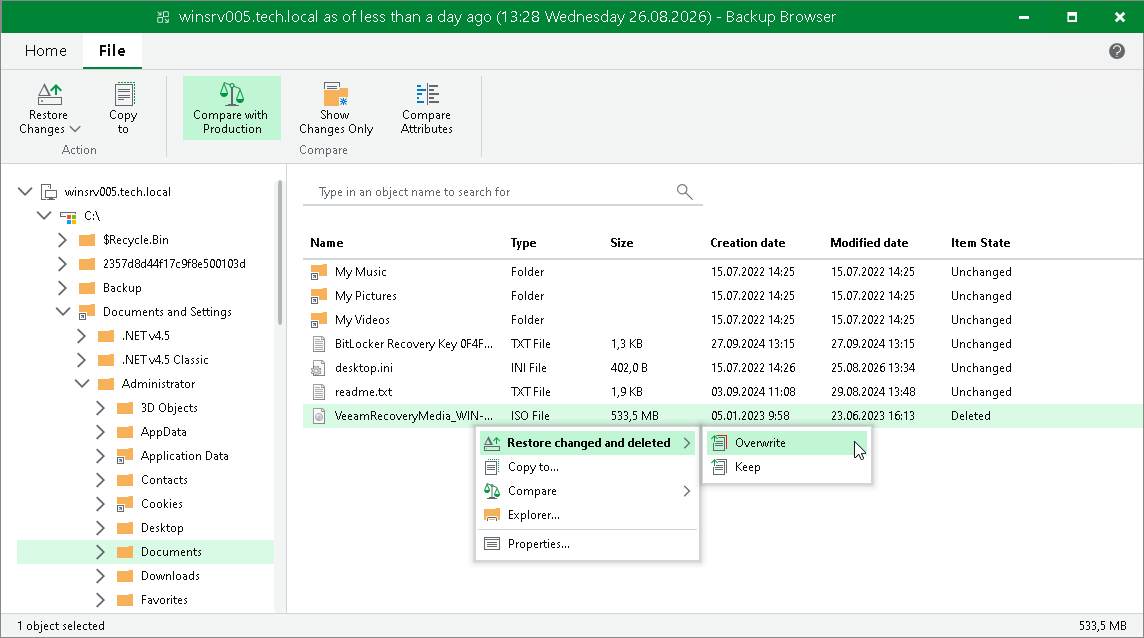Sort by the Type column header
Screen dimensions: 1144x638
click(x=523, y=243)
